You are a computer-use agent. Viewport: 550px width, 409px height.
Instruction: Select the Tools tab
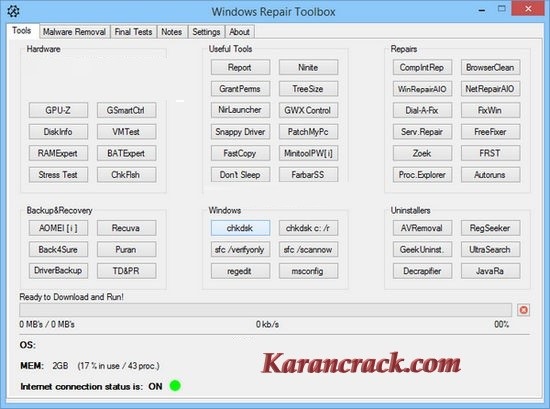22,31
